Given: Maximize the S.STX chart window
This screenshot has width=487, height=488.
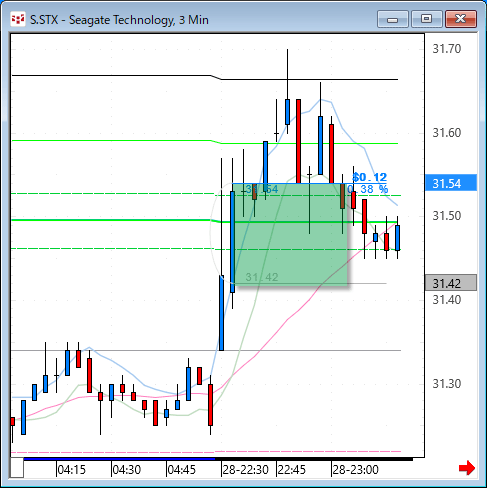Looking at the screenshot, I should pos(427,19).
